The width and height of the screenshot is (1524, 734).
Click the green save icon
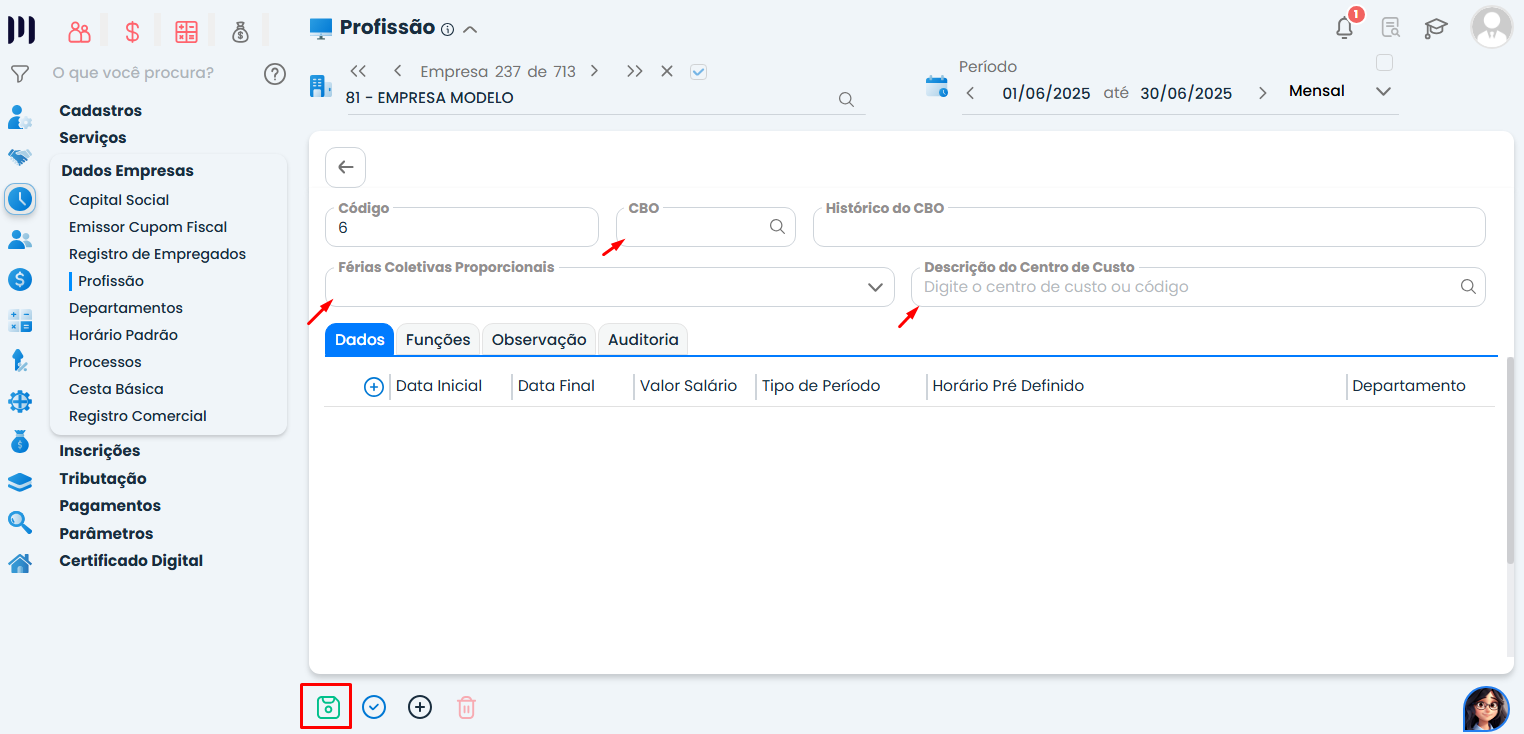(x=327, y=707)
